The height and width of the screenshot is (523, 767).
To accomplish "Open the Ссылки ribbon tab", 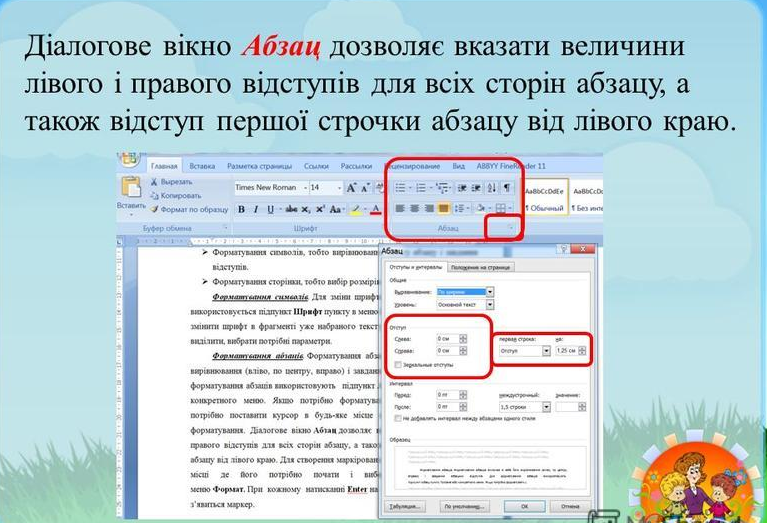I will coord(316,166).
